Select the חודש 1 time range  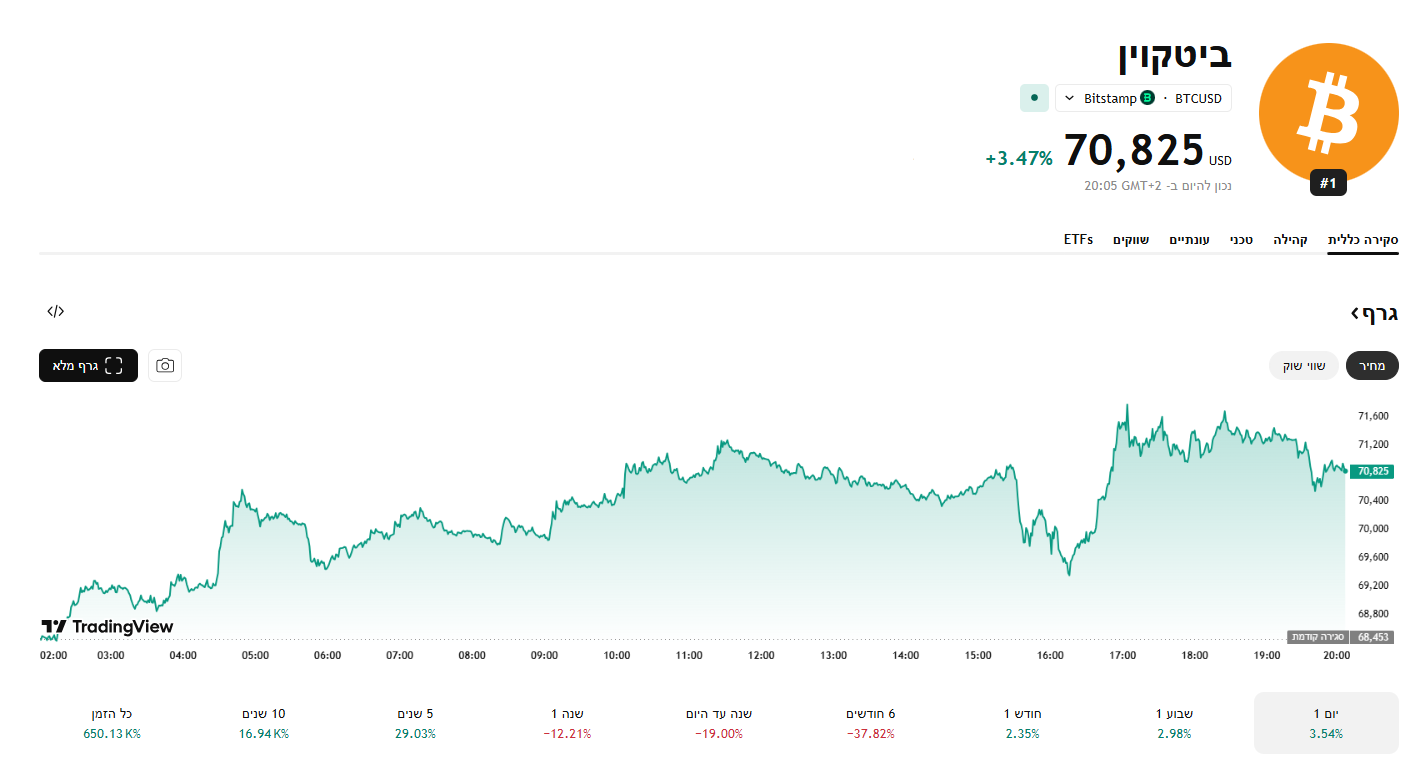tap(1022, 723)
